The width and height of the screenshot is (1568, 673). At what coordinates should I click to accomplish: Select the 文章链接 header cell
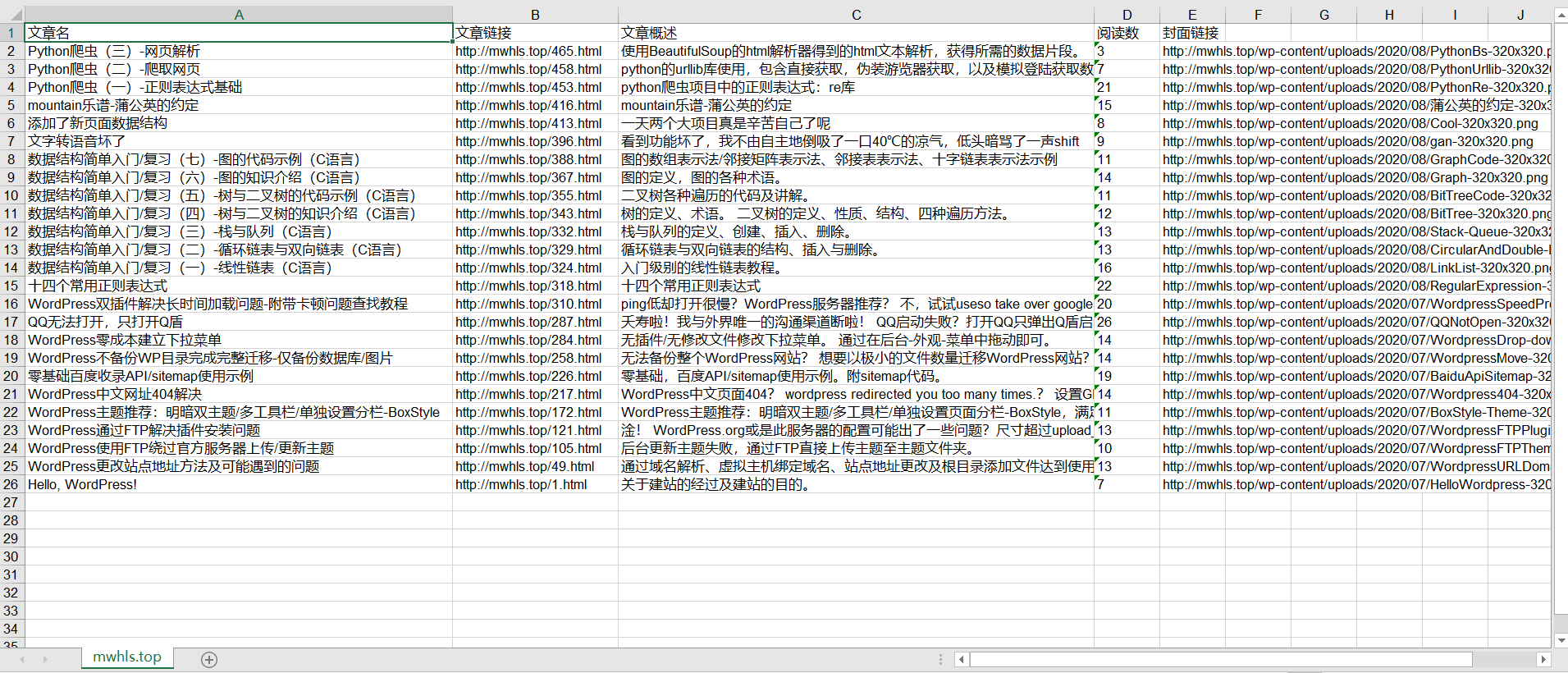click(x=535, y=33)
